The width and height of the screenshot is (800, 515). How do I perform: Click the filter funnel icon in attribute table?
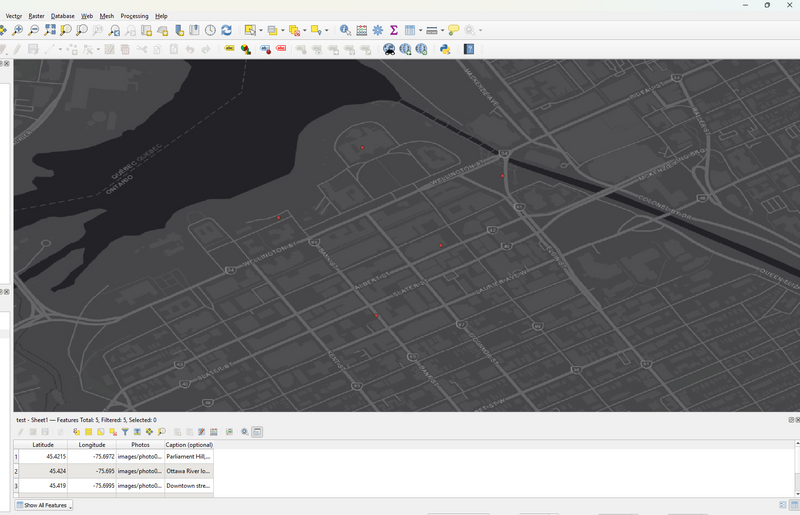pos(125,432)
